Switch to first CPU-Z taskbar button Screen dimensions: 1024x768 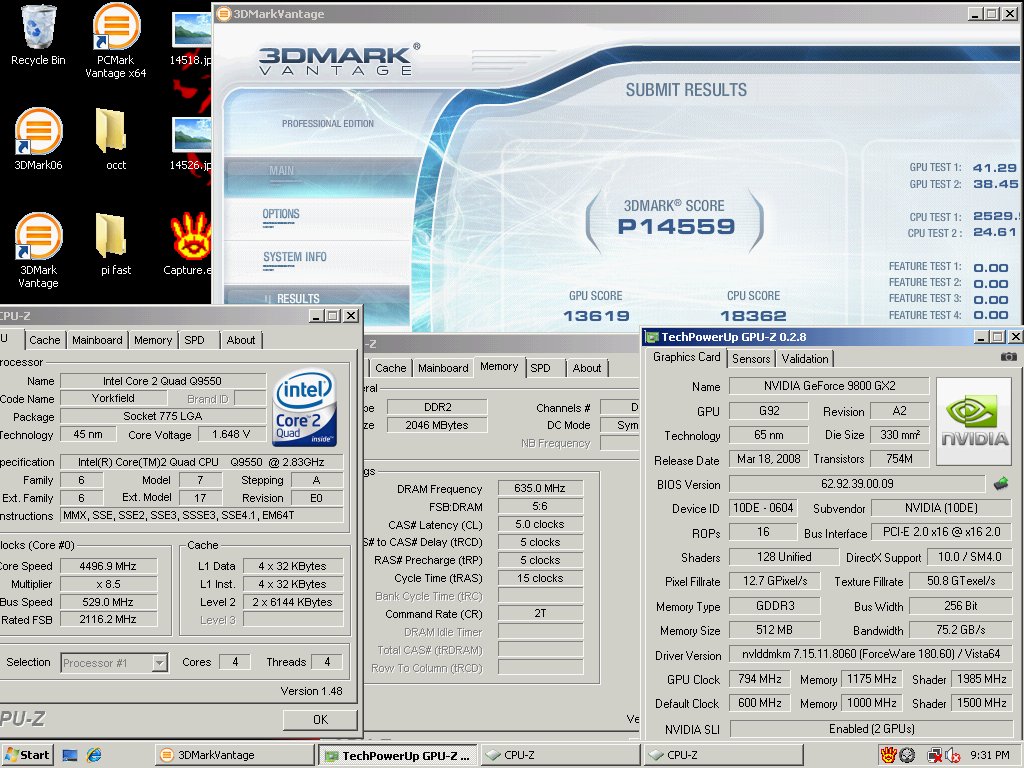point(560,755)
